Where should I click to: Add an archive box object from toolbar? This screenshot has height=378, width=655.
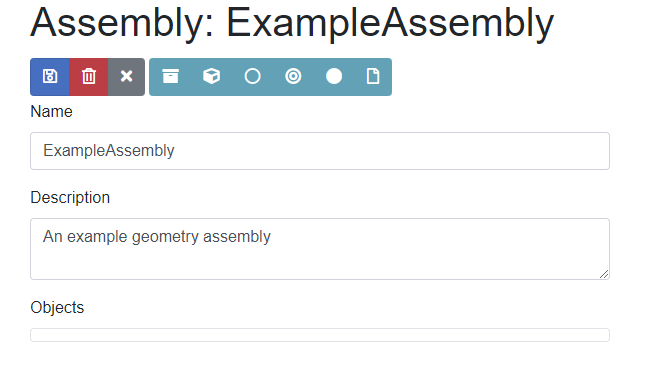170,77
